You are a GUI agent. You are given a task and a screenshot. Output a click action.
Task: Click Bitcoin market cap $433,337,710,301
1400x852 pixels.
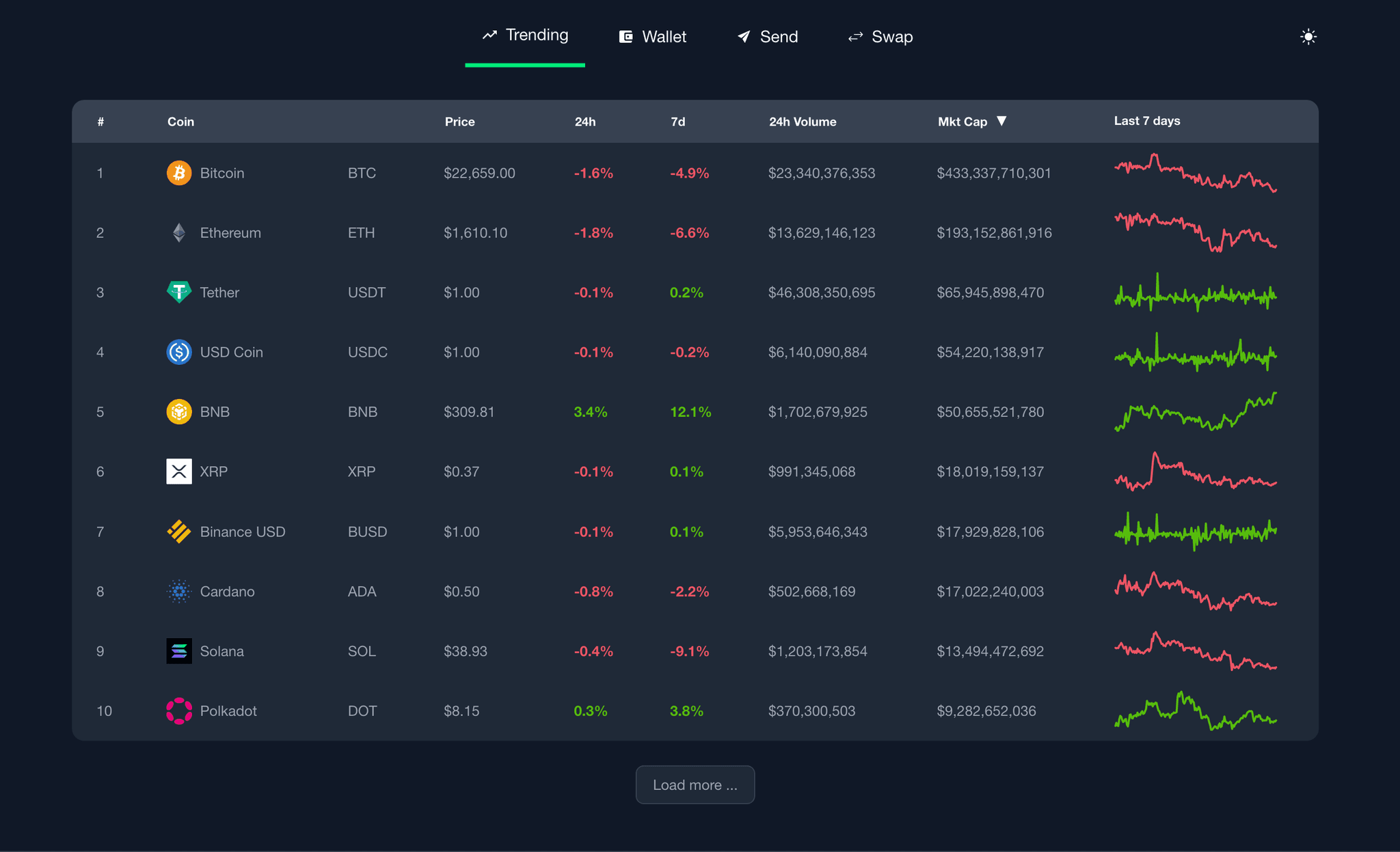(x=994, y=173)
